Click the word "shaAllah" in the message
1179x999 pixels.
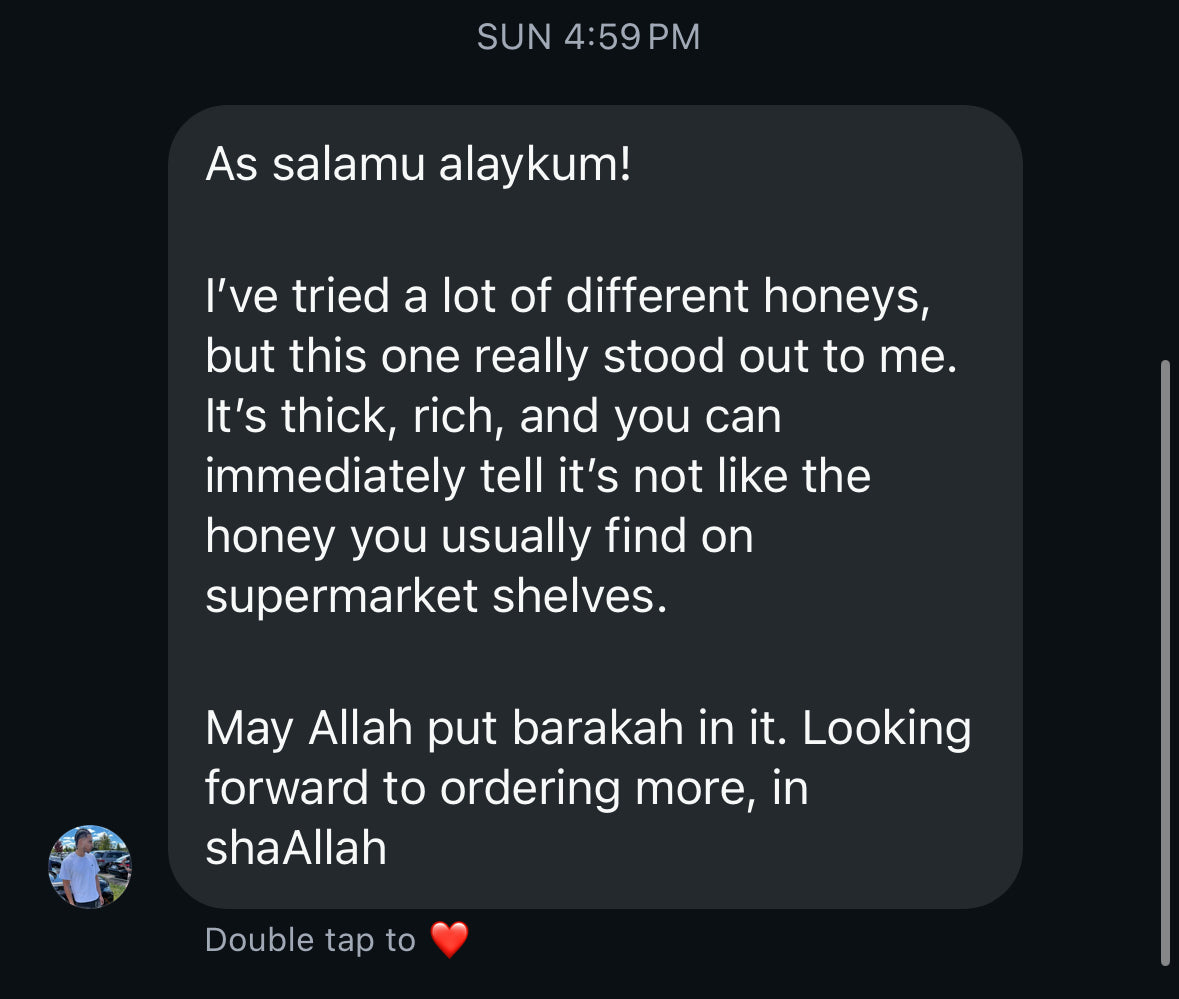pos(296,848)
